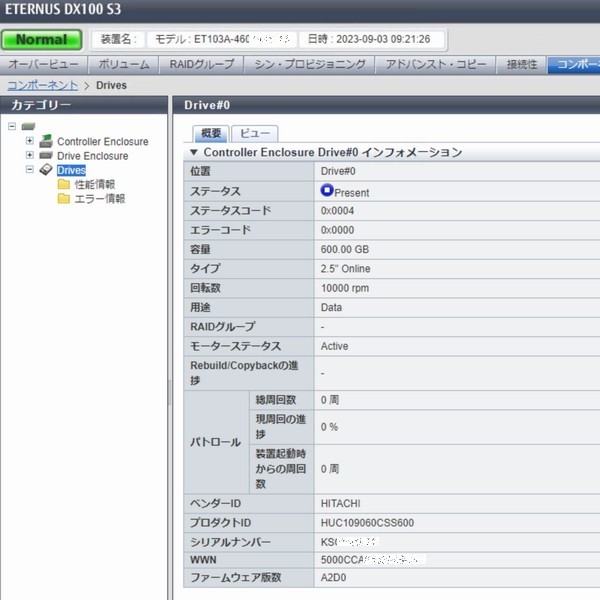Click product ID HUC109060CSS600
The width and height of the screenshot is (600, 600).
tap(367, 523)
